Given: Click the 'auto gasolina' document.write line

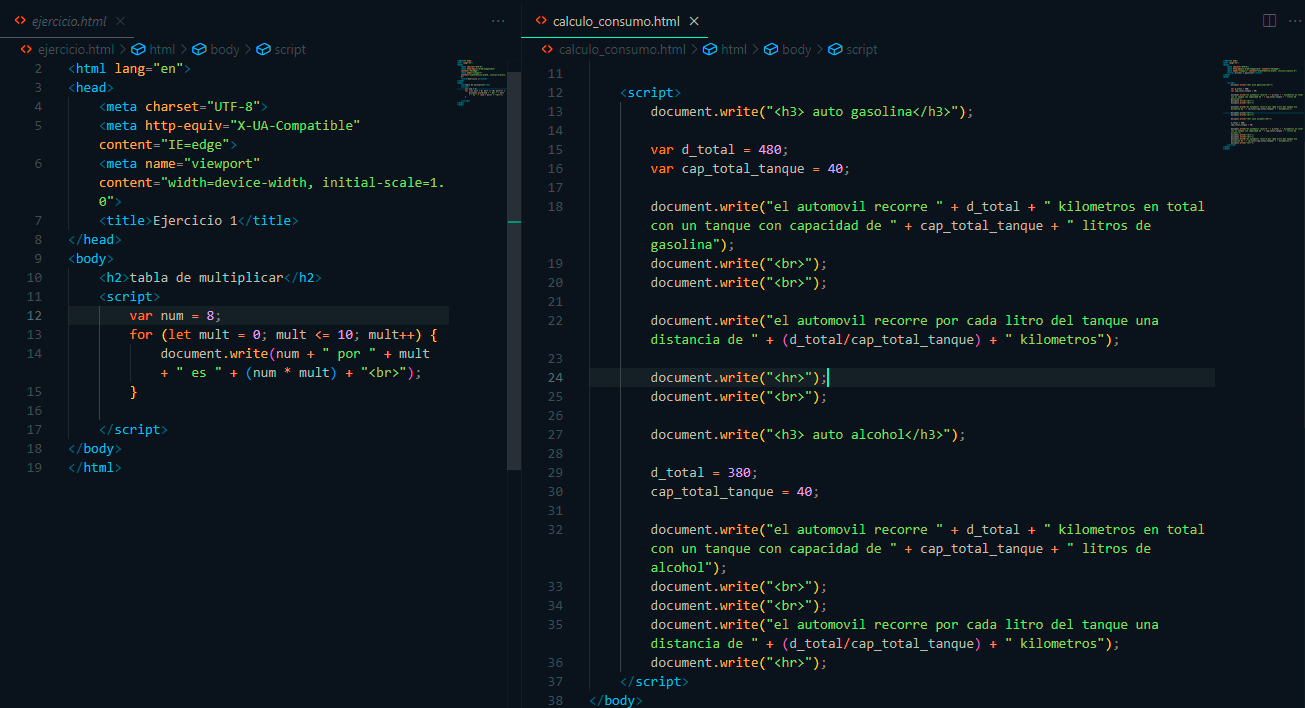Looking at the screenshot, I should coord(811,112).
